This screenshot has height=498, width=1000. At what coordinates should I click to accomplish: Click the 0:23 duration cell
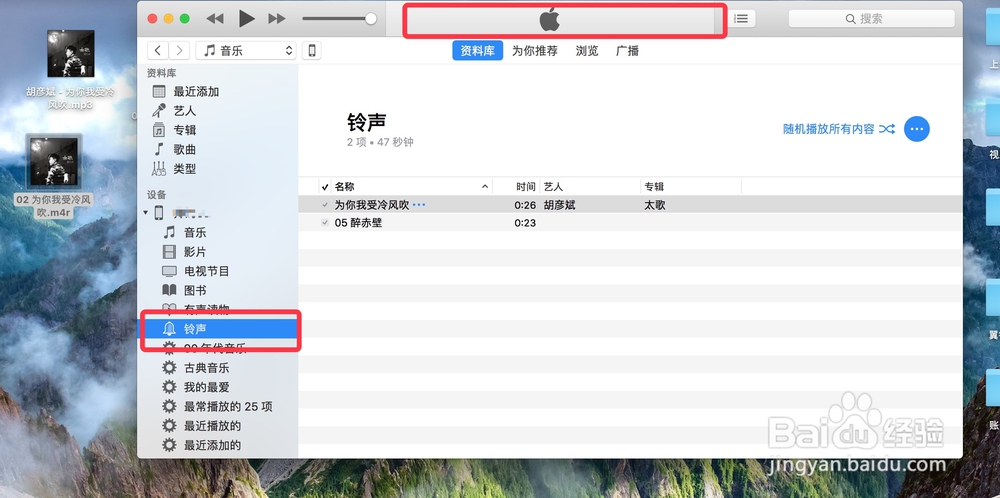click(x=526, y=223)
